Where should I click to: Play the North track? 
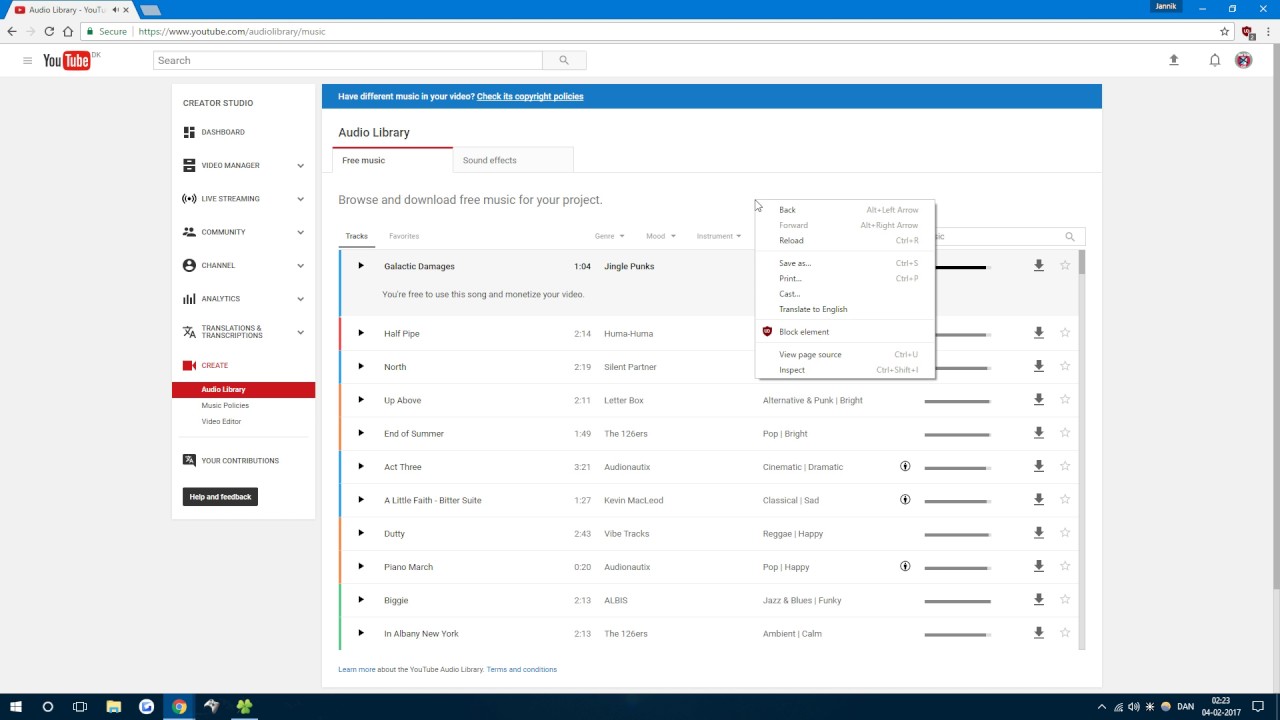click(361, 366)
